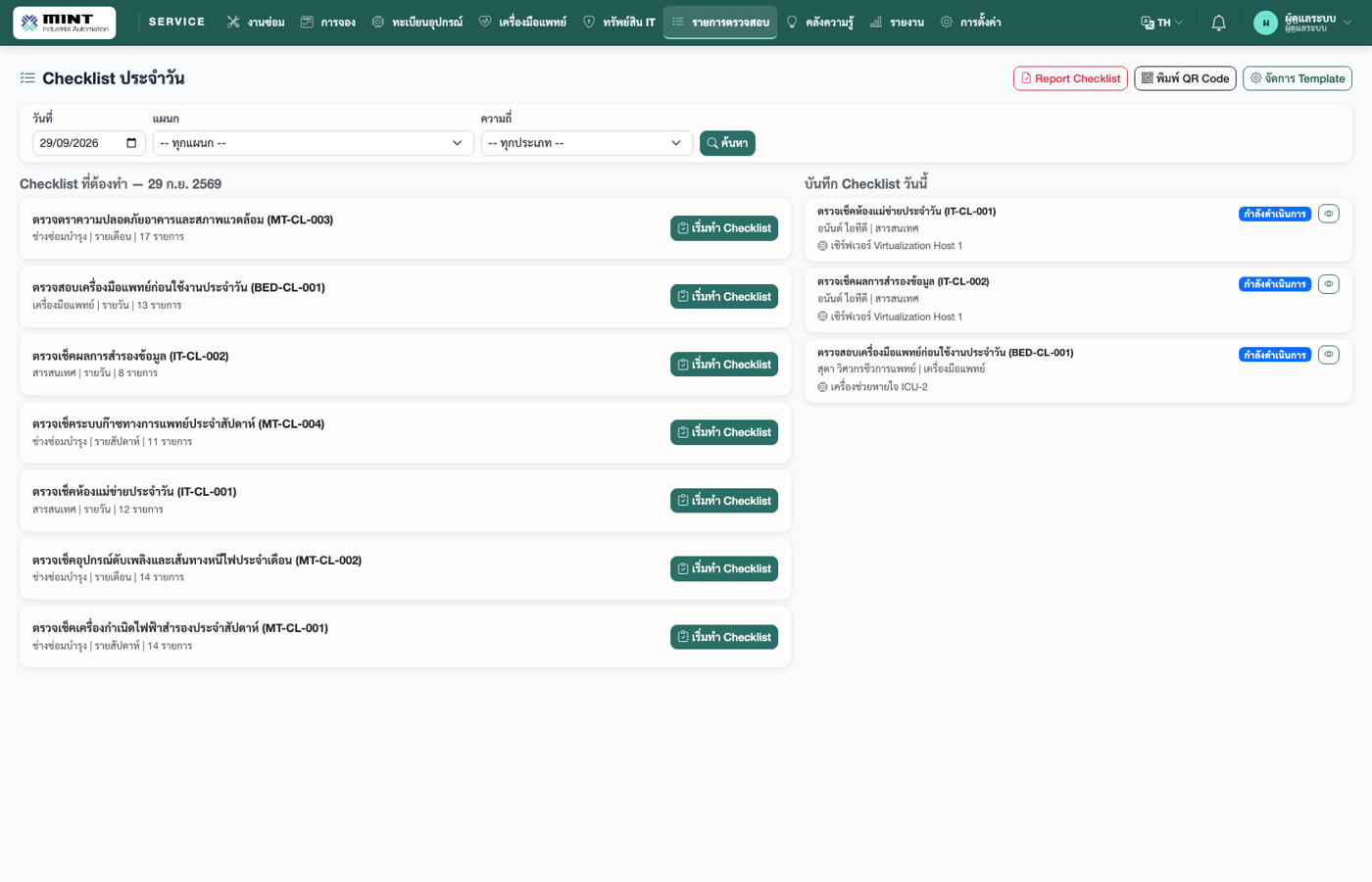Open the notifications bell
The height and width of the screenshot is (882, 1372).
pyautogui.click(x=1218, y=23)
